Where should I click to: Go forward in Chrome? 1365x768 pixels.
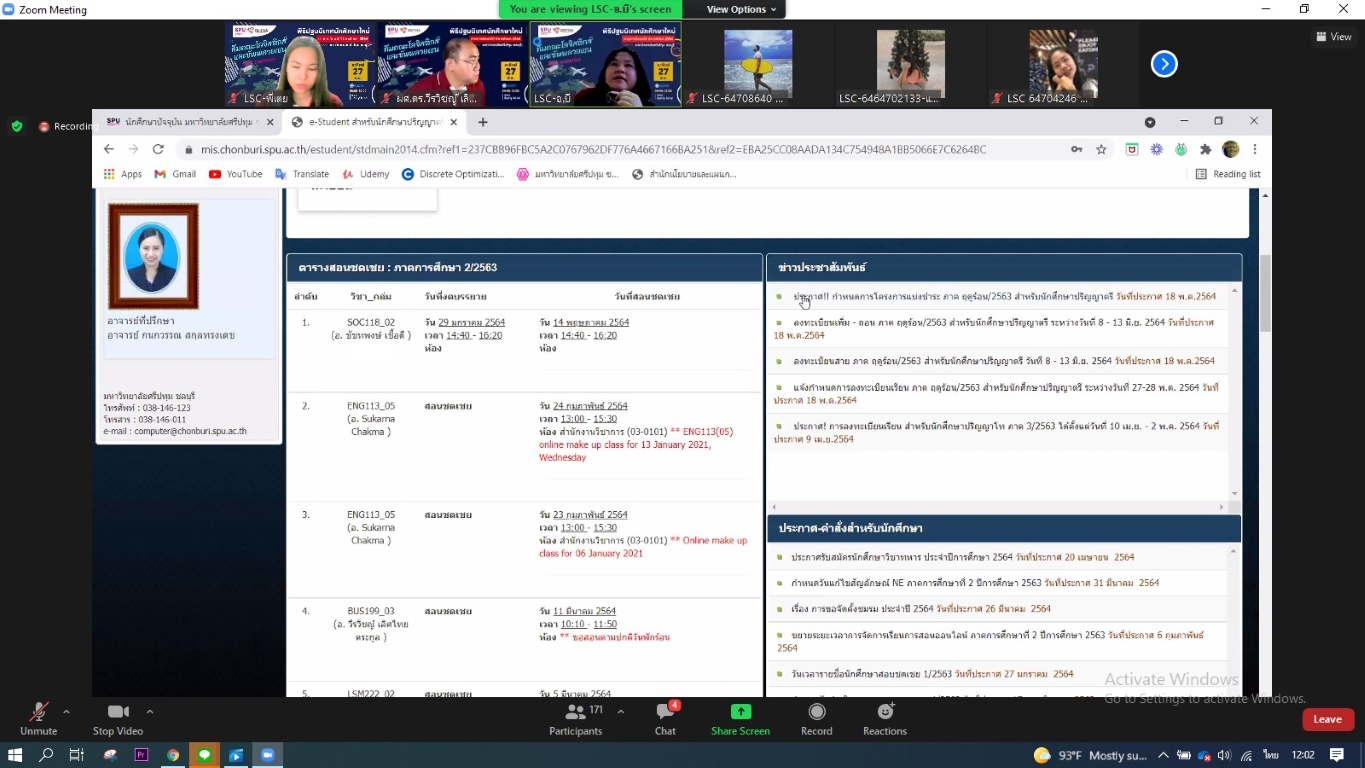click(x=133, y=149)
